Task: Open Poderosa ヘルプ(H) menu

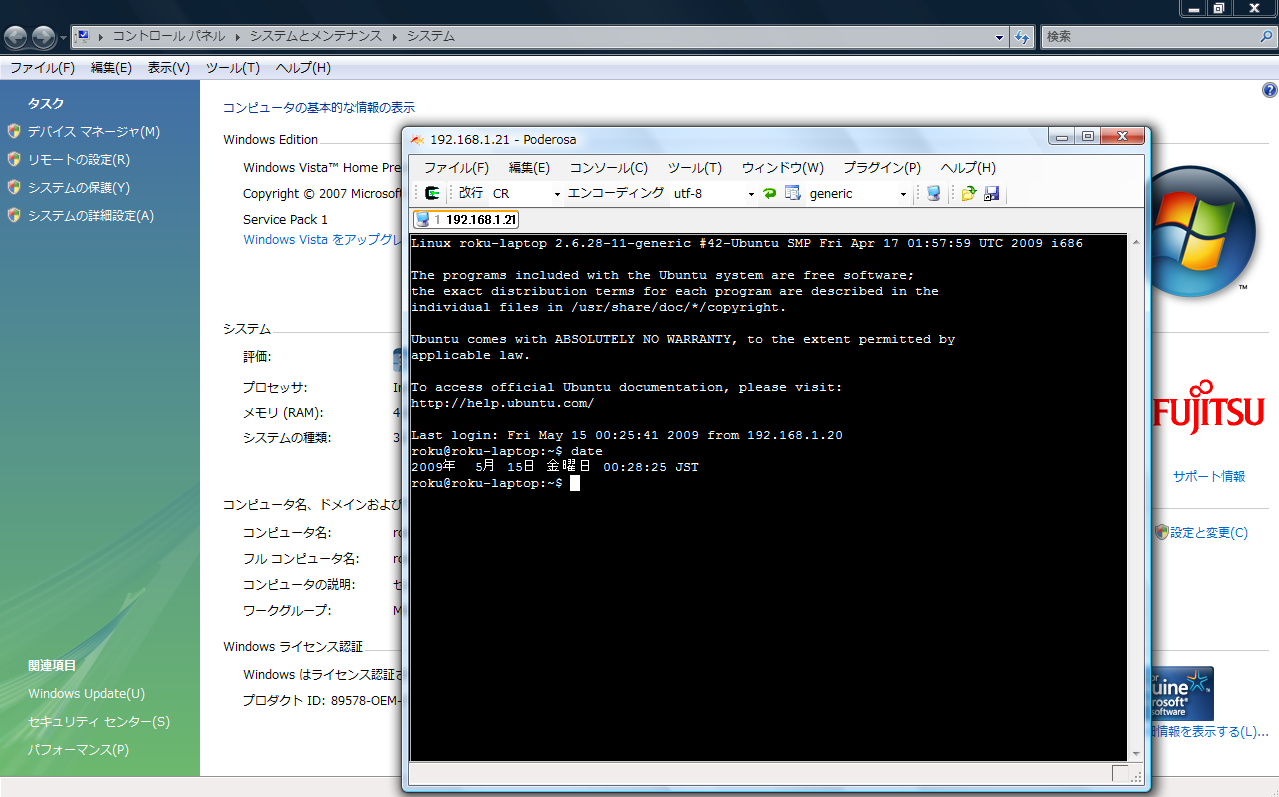Action: point(968,167)
